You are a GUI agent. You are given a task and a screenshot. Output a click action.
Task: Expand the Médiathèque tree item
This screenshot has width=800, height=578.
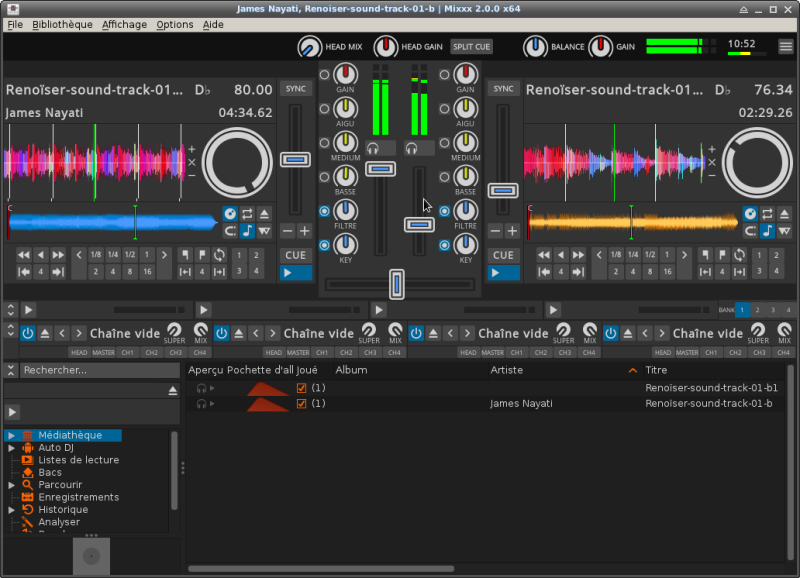[x=10, y=436]
